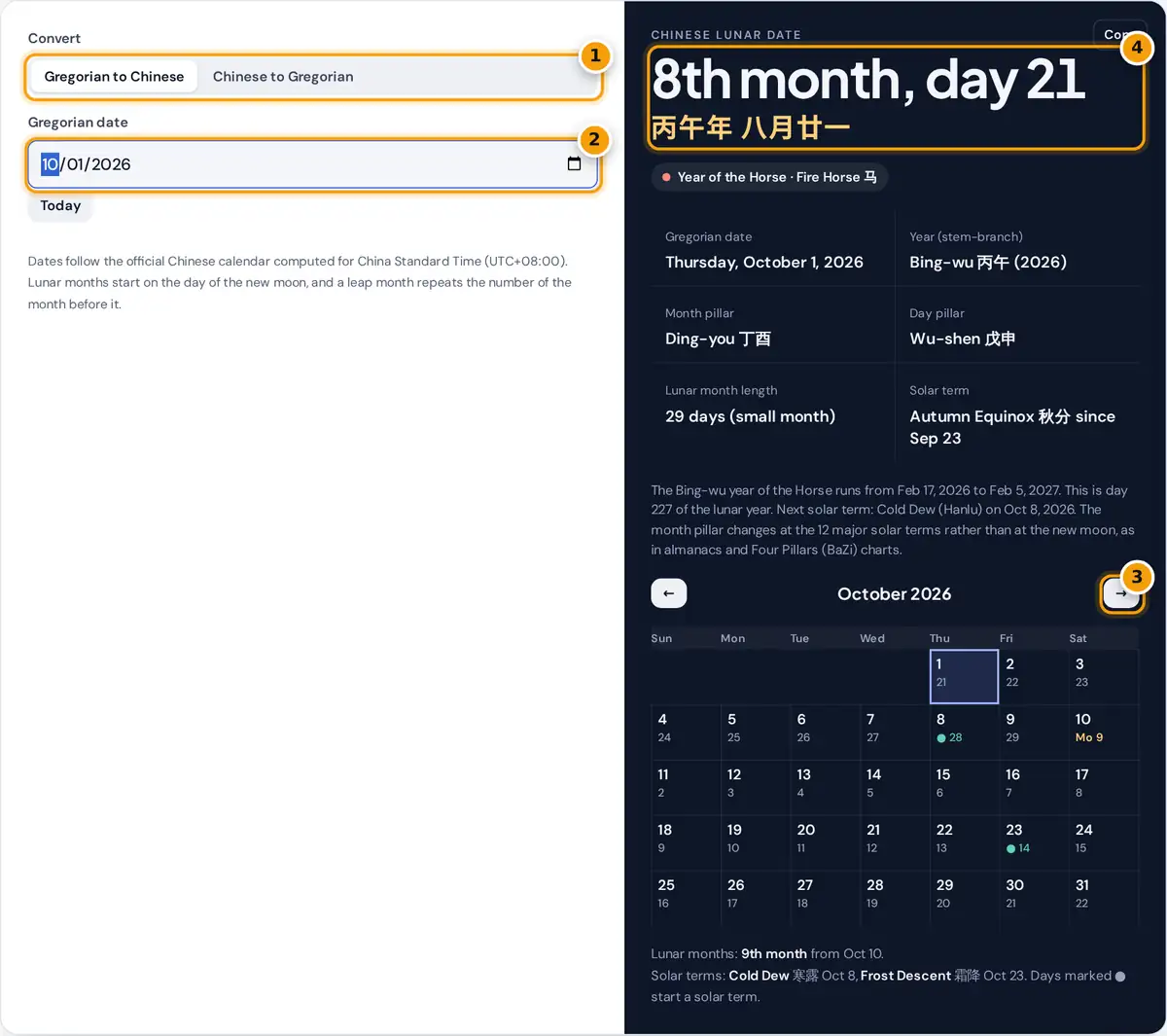The height and width of the screenshot is (1036, 1167).
Task: Click the '丙午年 八月廿一' Chinese date text
Action: [x=751, y=127]
